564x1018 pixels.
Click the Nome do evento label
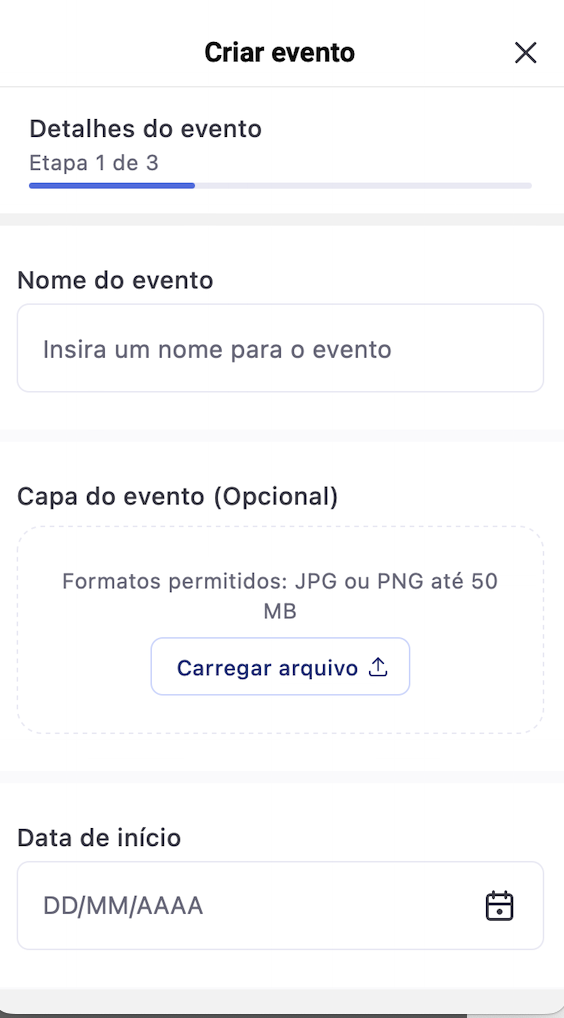(x=115, y=280)
